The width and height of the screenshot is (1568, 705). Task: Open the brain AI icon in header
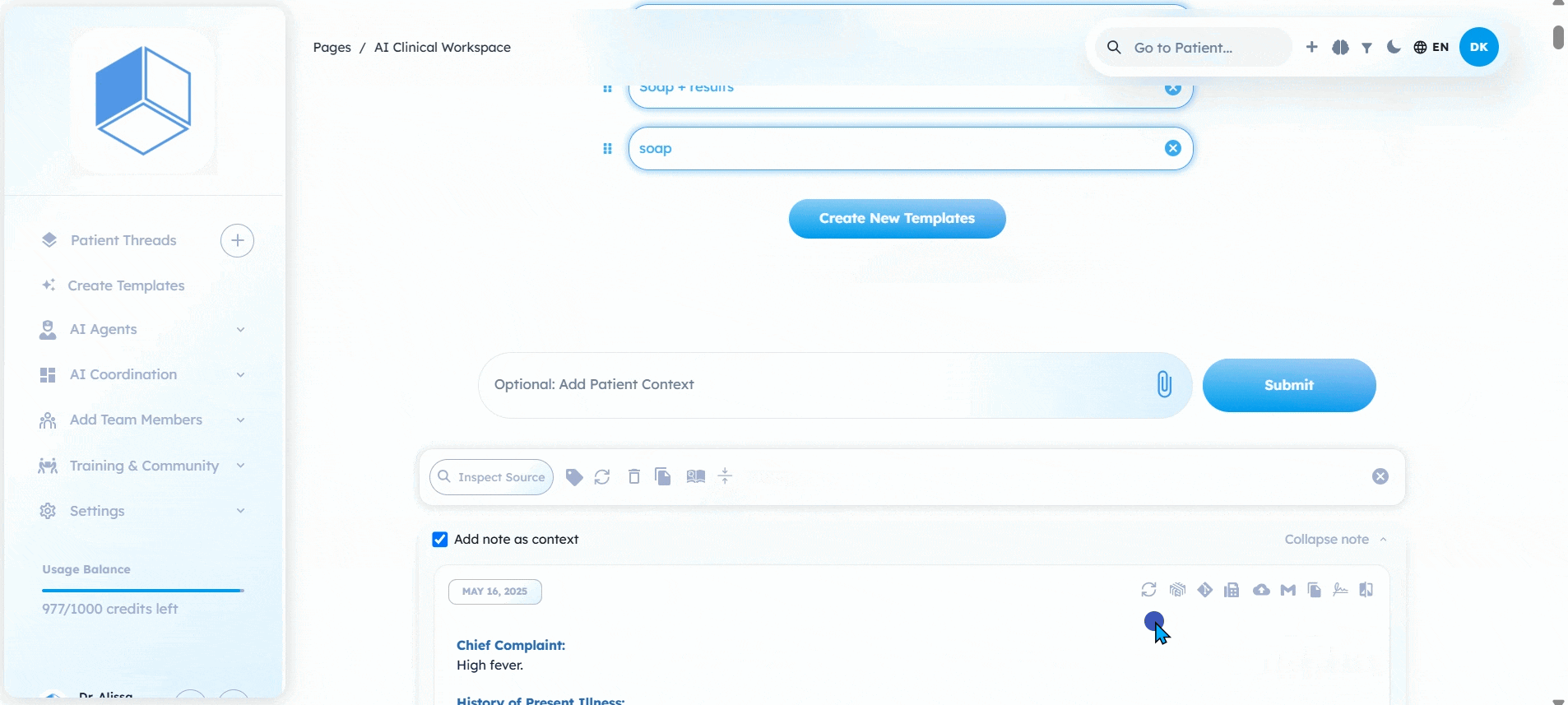(x=1340, y=48)
